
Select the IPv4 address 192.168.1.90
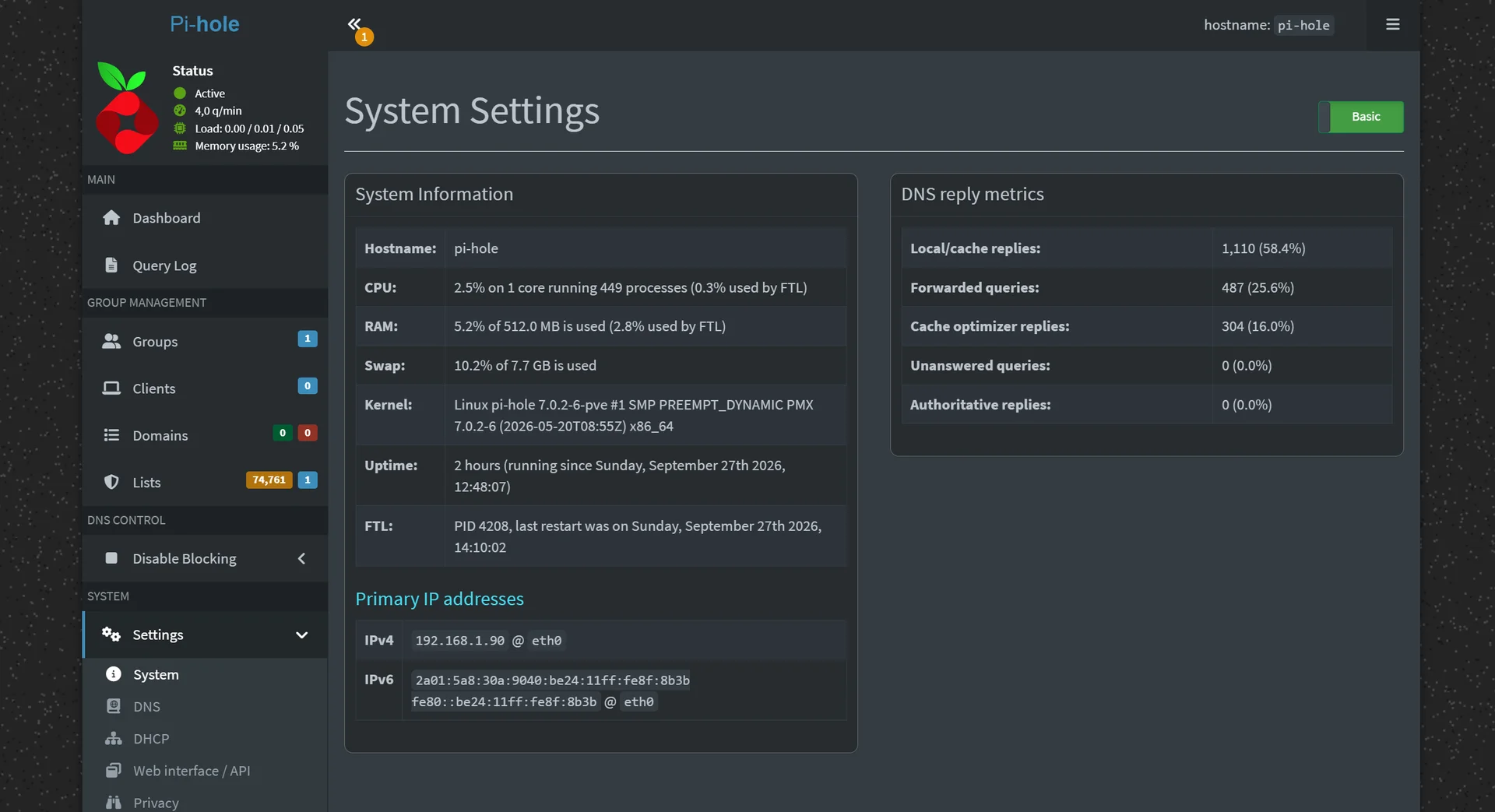click(x=459, y=641)
